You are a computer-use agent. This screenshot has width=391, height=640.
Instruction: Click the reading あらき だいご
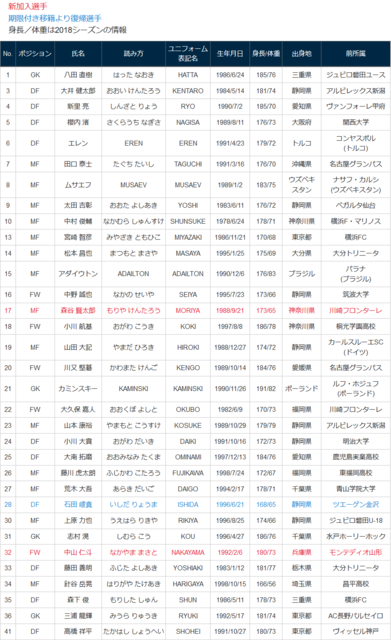(133, 489)
